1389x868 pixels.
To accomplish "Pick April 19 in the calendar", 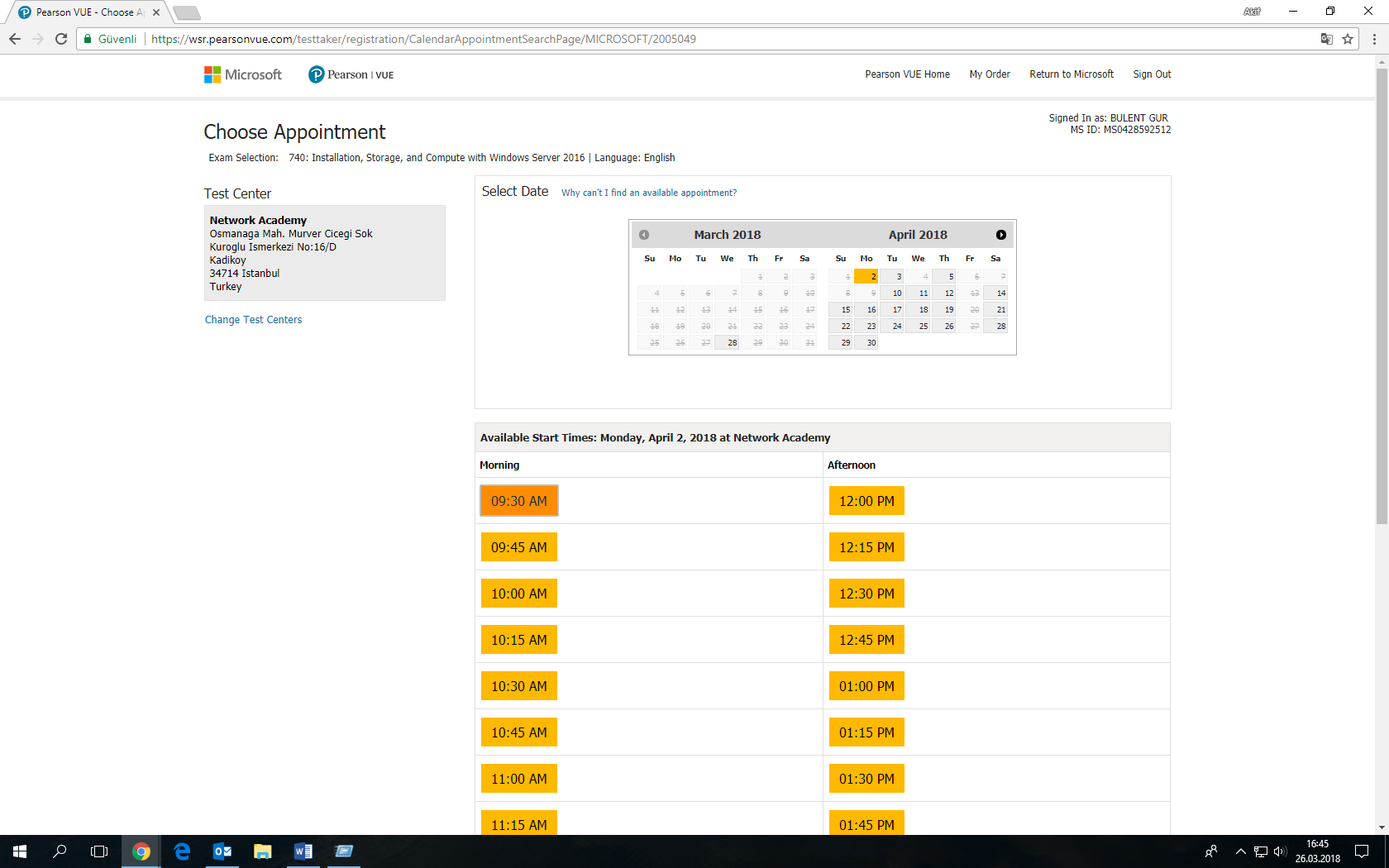I will click(944, 309).
